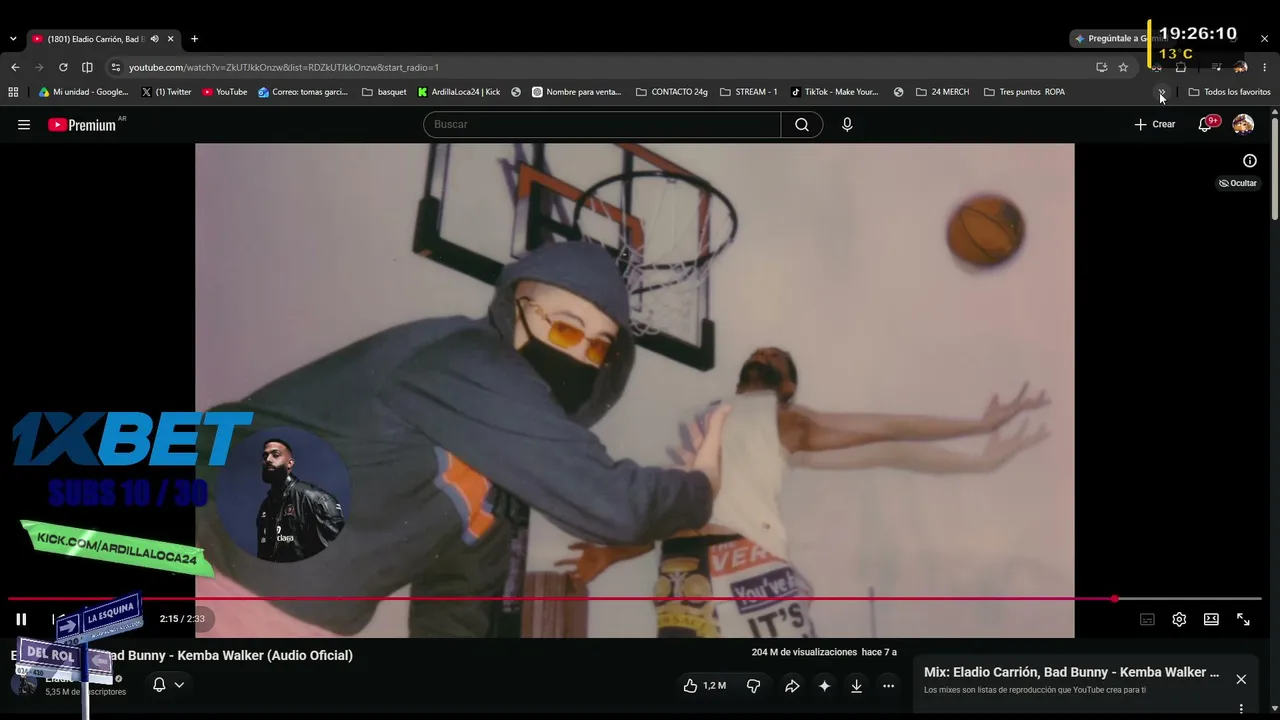The image size is (1280, 720).
Task: Switch the player to default view
Action: [1211, 619]
